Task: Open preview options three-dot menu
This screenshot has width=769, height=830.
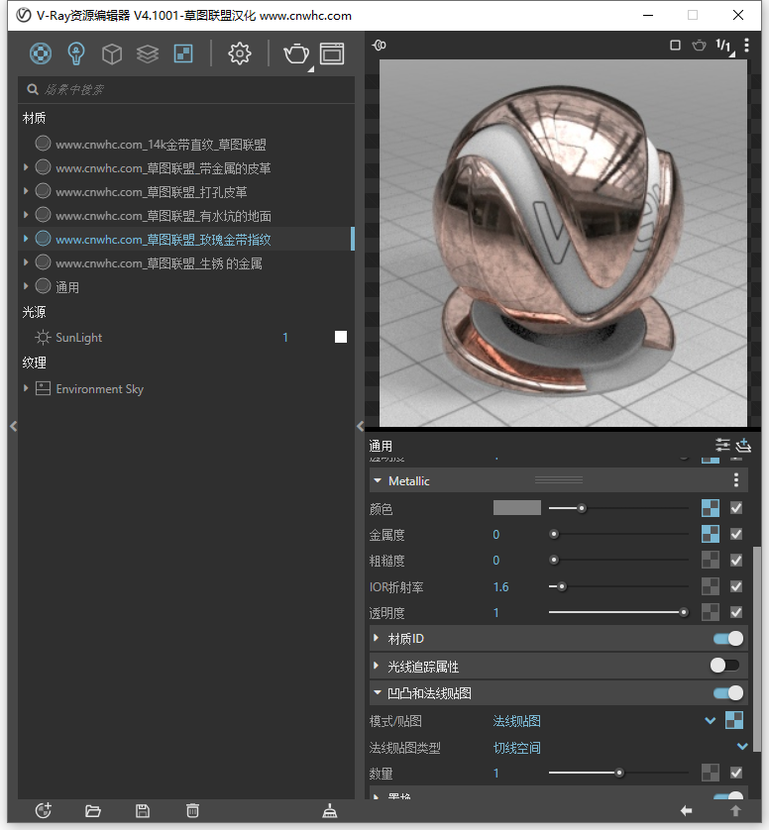Action: coord(746,45)
